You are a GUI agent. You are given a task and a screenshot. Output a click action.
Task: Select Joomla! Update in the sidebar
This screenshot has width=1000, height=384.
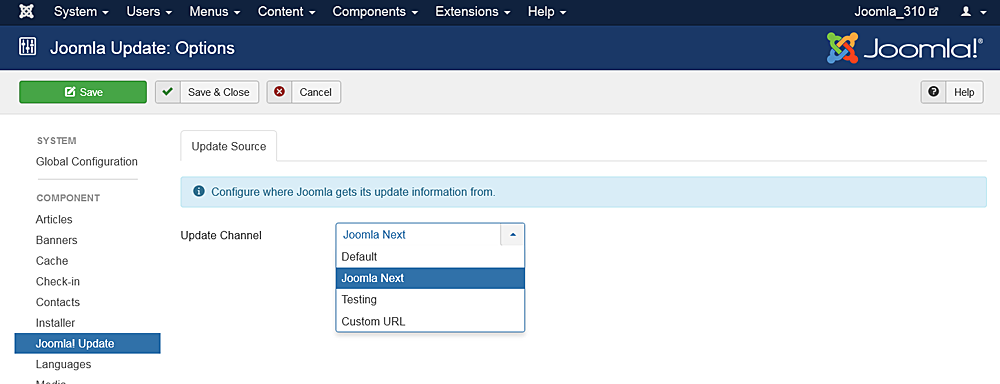(87, 343)
